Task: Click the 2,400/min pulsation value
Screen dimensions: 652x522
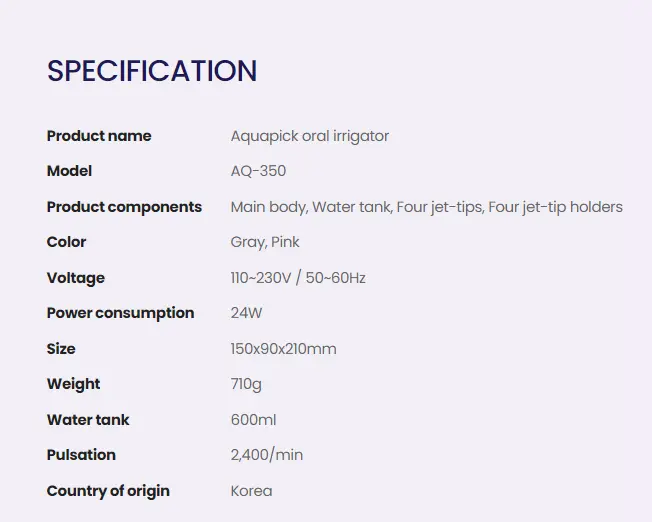Action: point(267,455)
